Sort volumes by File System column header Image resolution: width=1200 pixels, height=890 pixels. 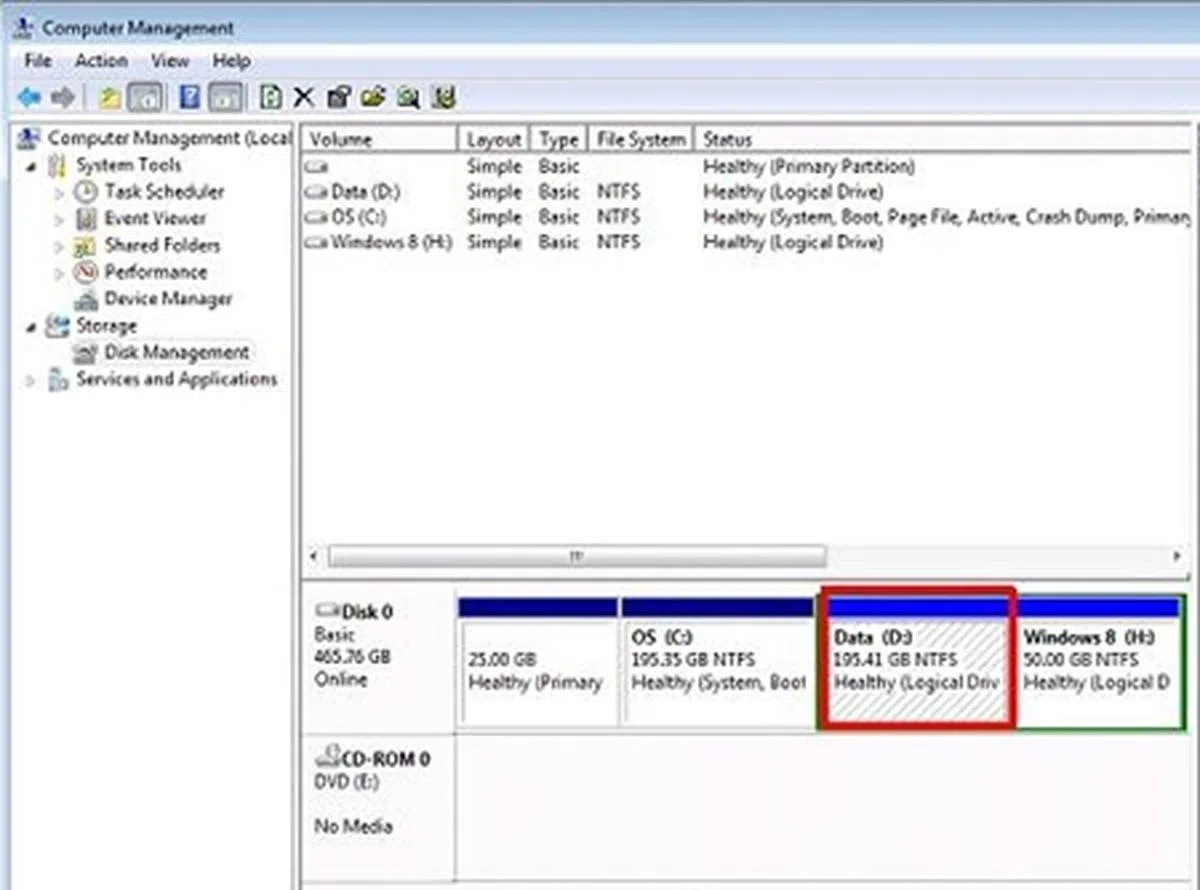[640, 139]
